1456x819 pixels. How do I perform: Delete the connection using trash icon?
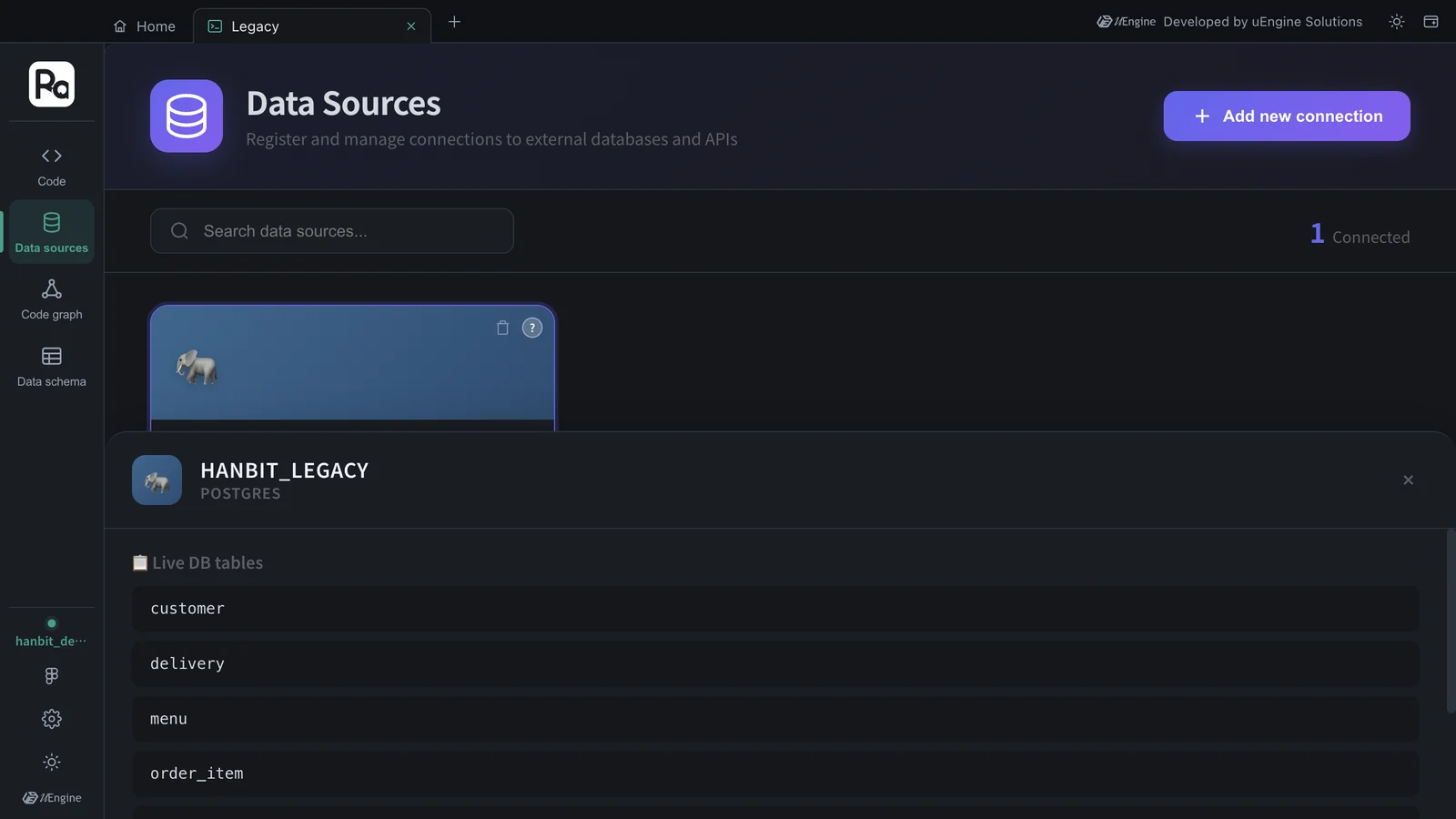502,328
